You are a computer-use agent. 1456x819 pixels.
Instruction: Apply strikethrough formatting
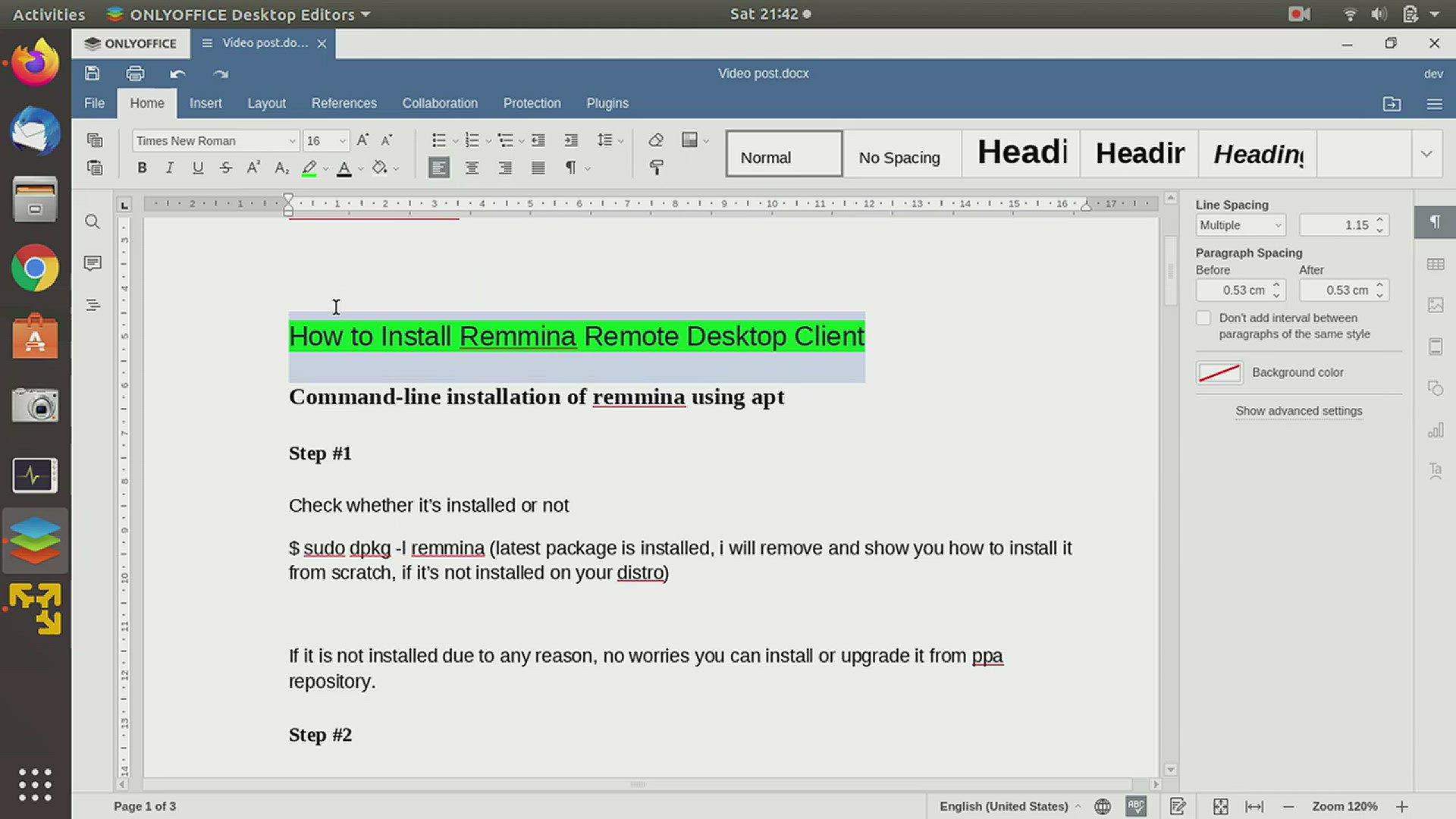[x=225, y=168]
